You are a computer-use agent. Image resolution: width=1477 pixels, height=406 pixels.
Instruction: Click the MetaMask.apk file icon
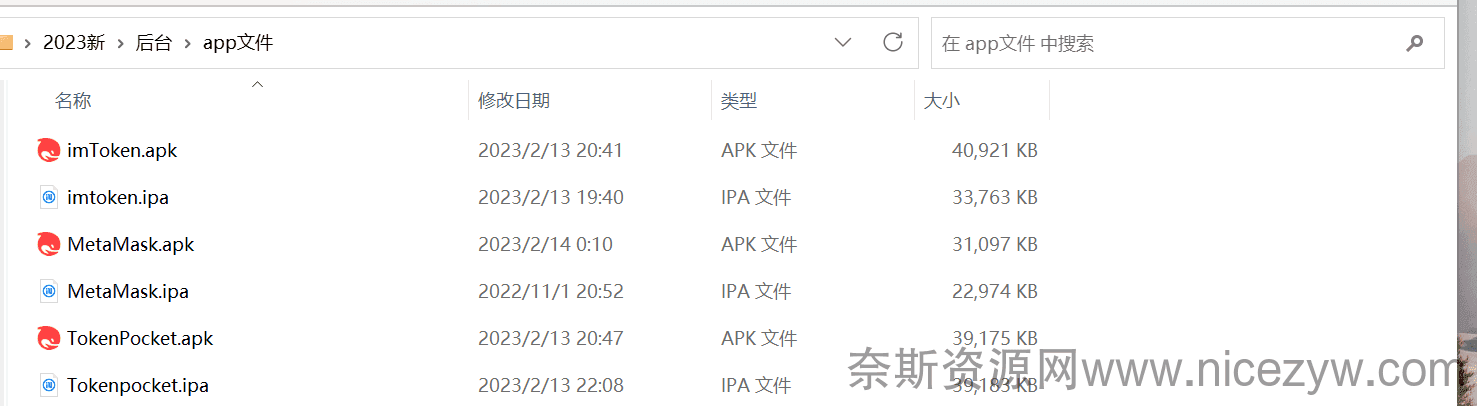pyautogui.click(x=49, y=245)
